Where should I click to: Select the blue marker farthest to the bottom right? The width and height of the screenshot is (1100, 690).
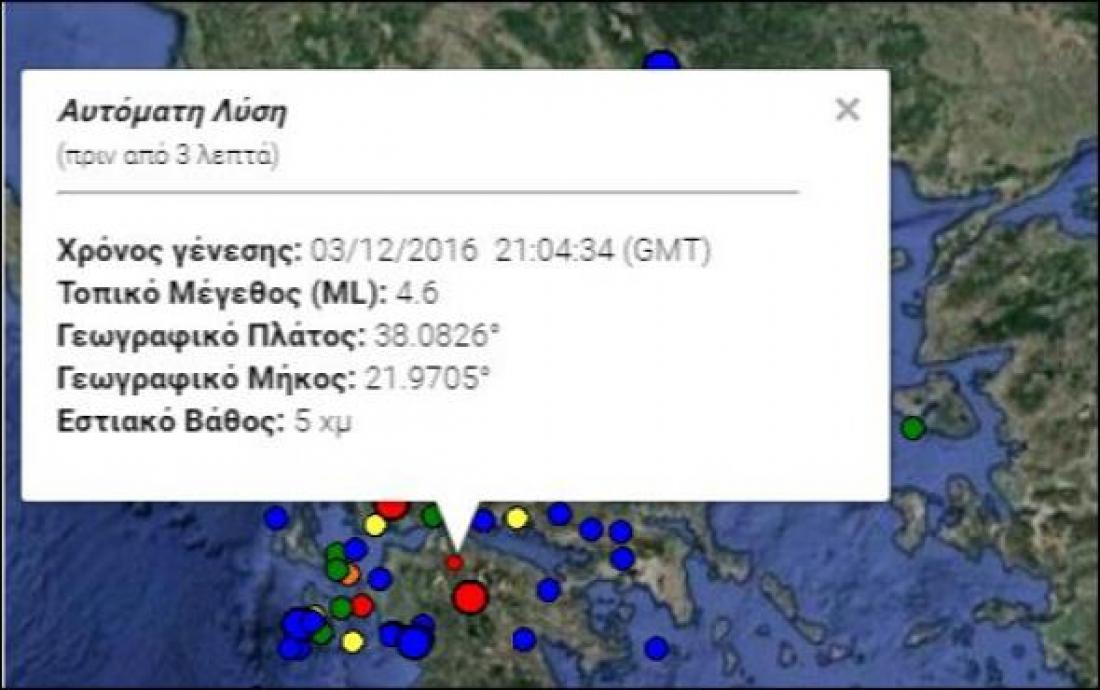pyautogui.click(x=656, y=648)
